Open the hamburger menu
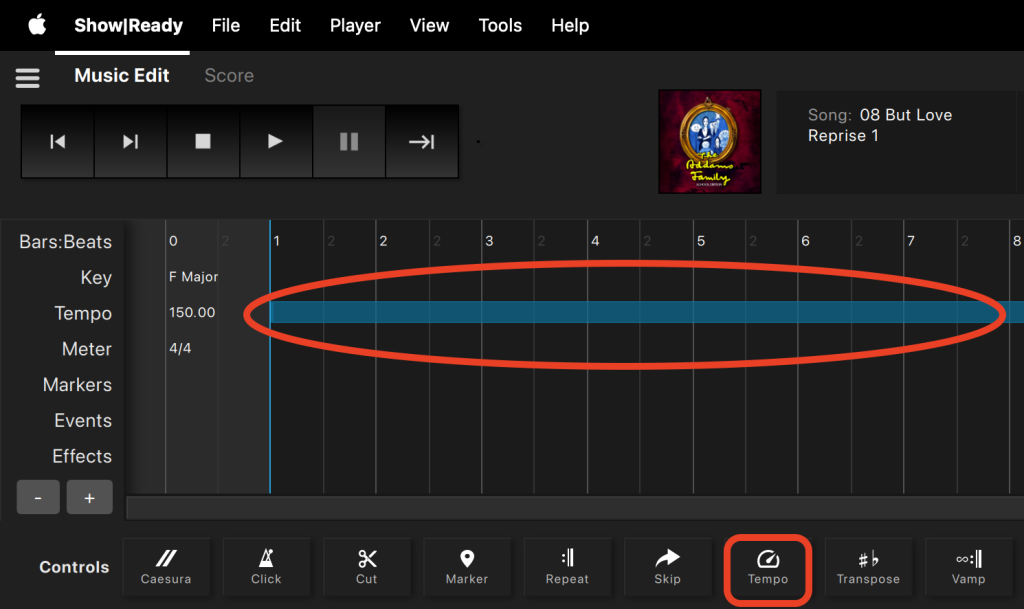The width and height of the screenshot is (1024, 609). click(27, 77)
